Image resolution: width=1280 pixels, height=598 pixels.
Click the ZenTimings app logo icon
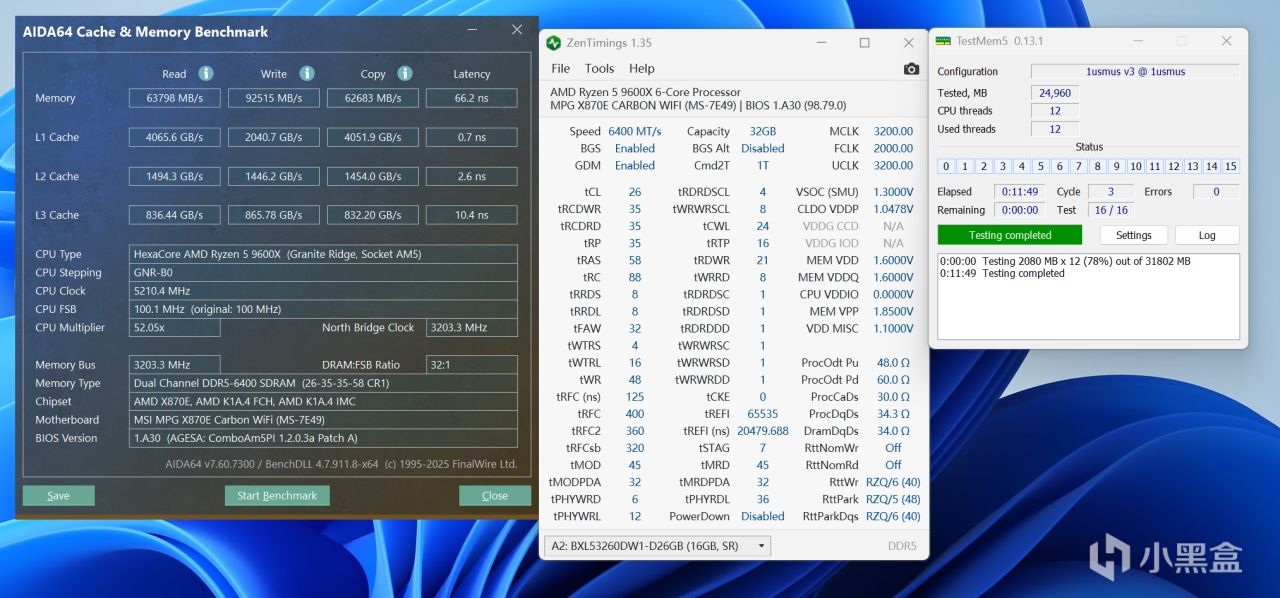pos(553,43)
